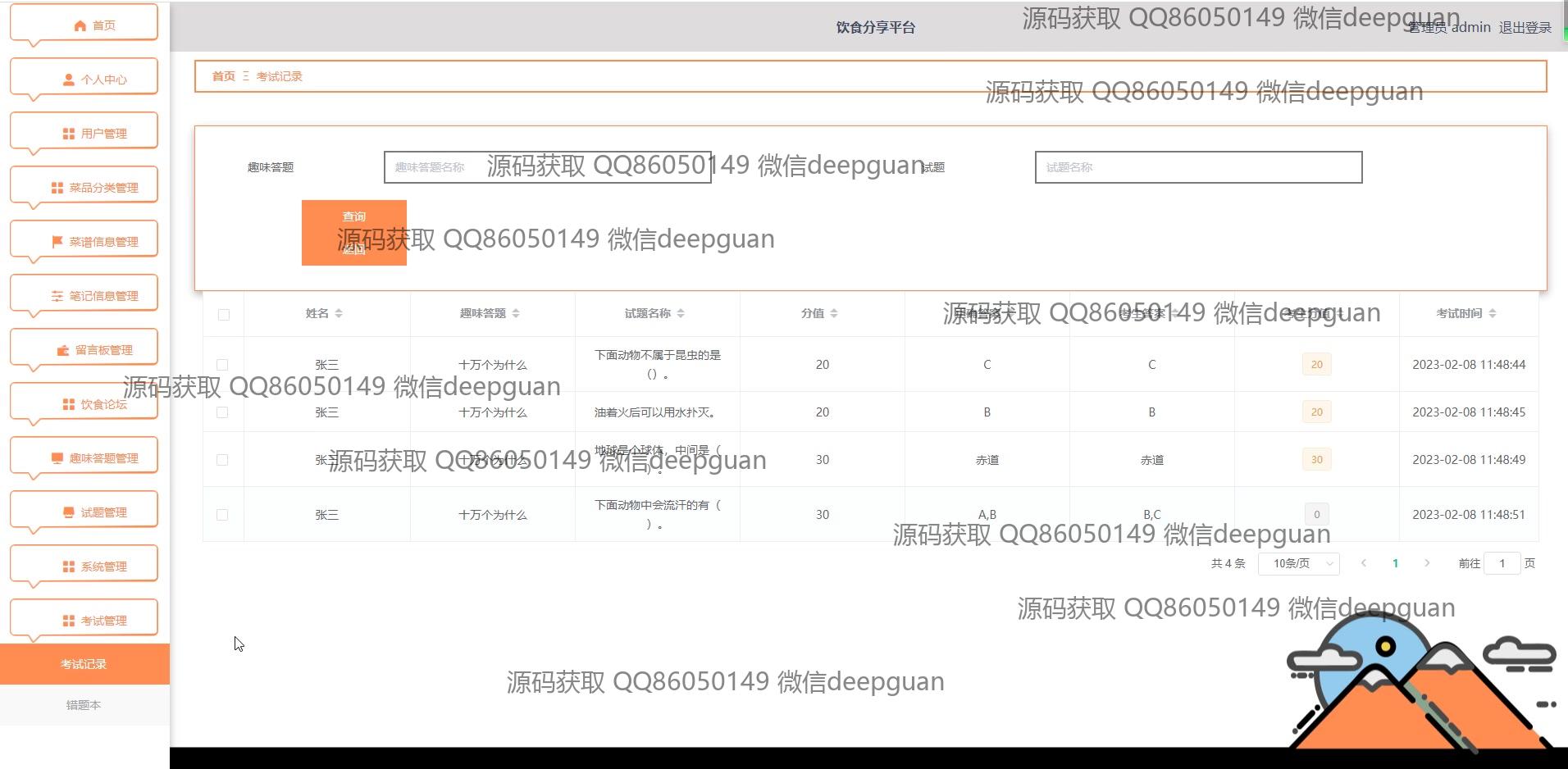
Task: Click the flag icon beside 菜谱信息管理
Action: coord(57,242)
